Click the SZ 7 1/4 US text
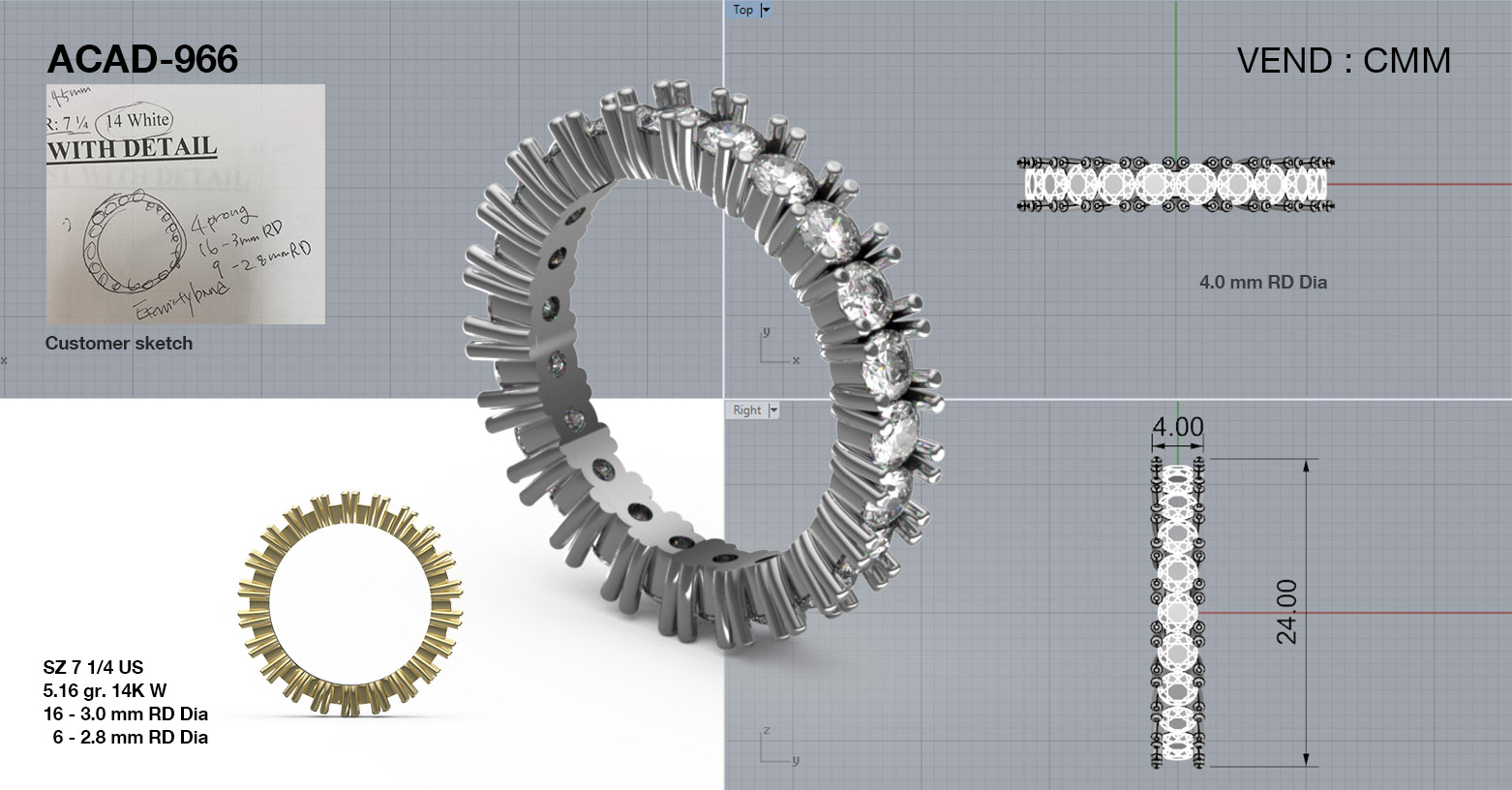Image resolution: width=1512 pixels, height=790 pixels. pos(93,667)
